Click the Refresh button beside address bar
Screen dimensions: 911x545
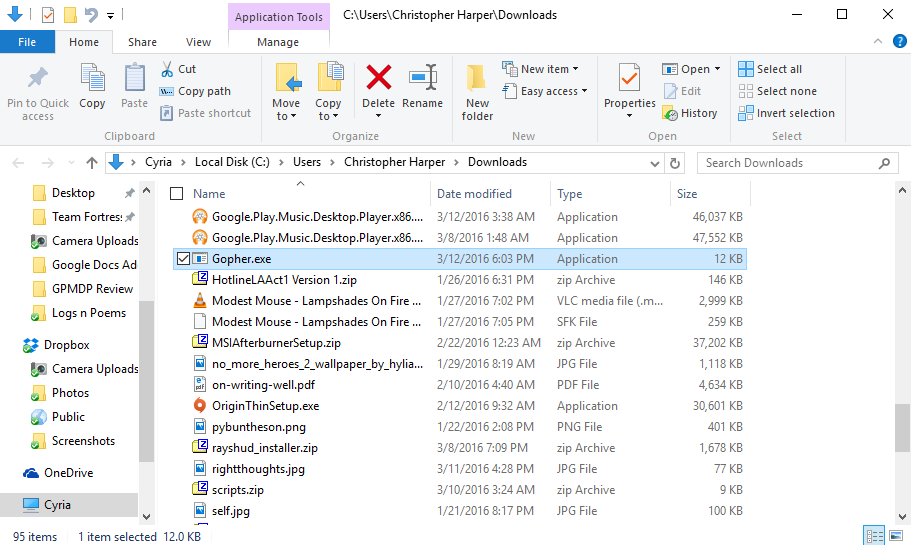[x=675, y=163]
